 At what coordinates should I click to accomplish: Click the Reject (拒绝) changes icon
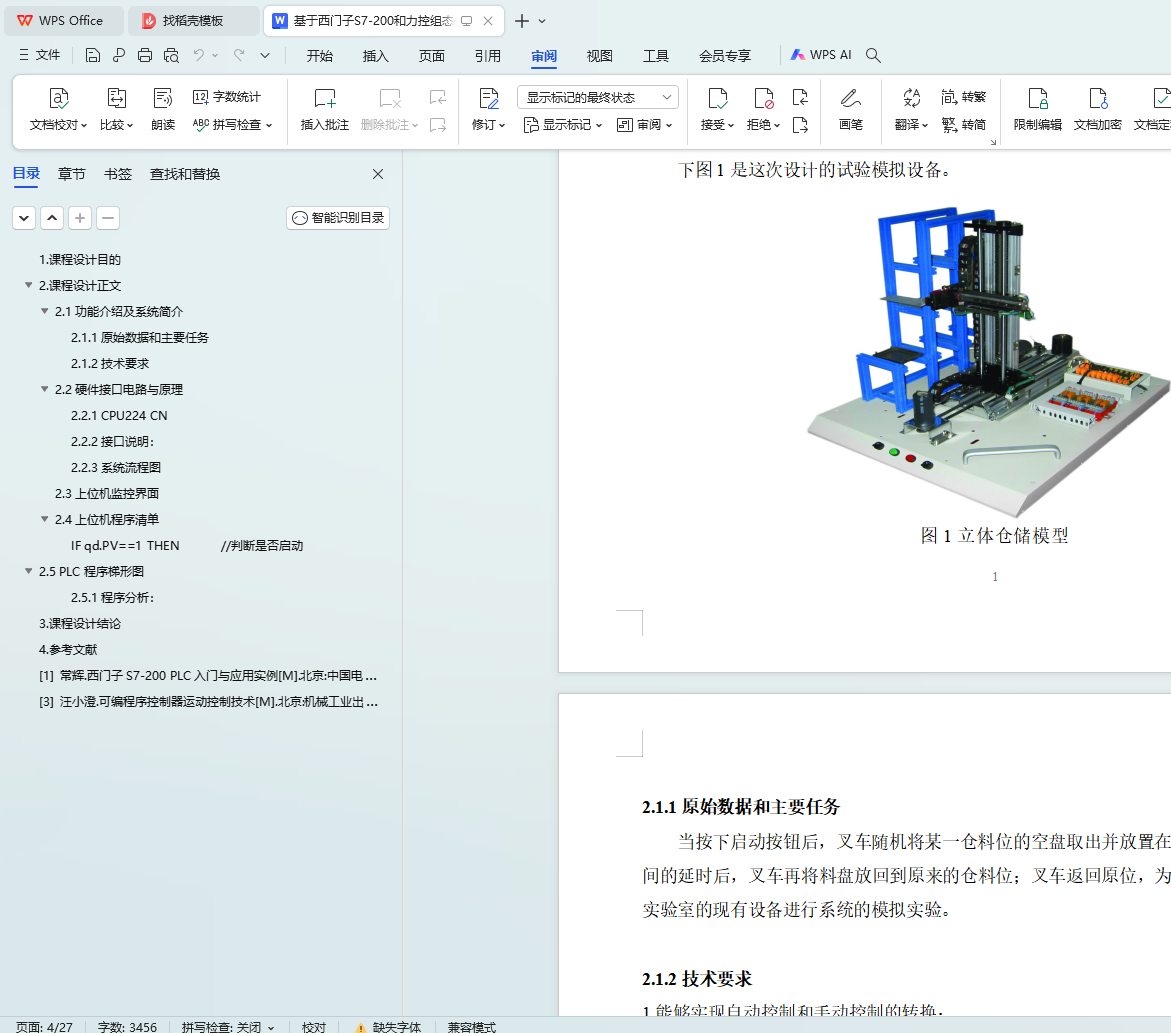pyautogui.click(x=763, y=99)
